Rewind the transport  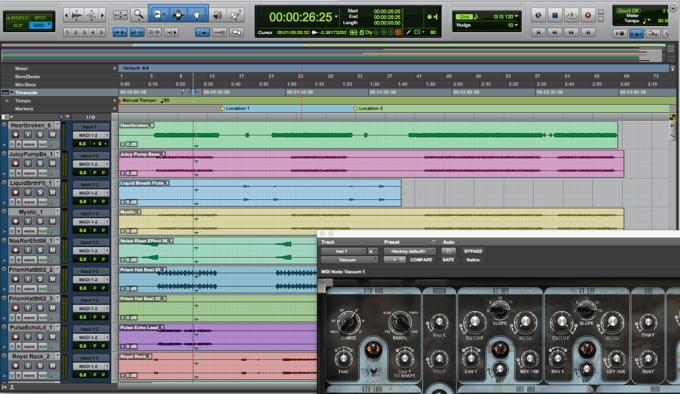[555, 32]
